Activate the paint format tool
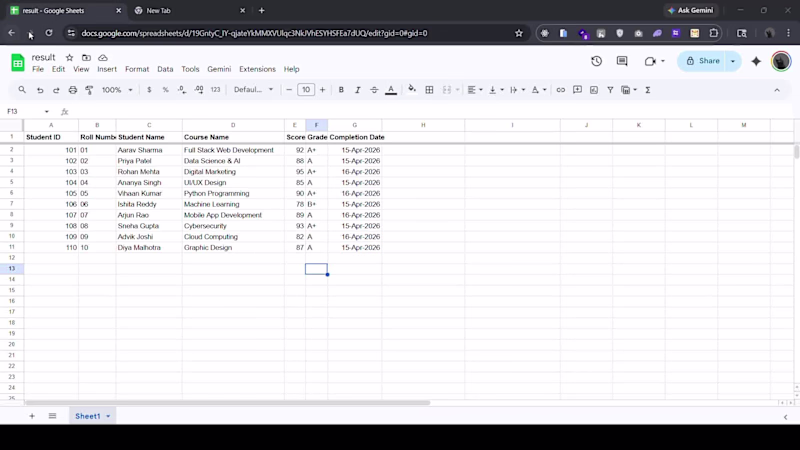The width and height of the screenshot is (800, 450). coord(89,90)
